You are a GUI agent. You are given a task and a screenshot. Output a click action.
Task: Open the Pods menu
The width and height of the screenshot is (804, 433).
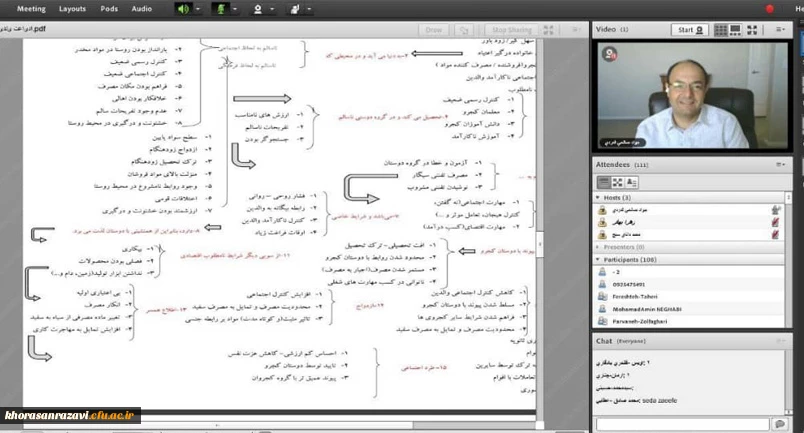(109, 8)
